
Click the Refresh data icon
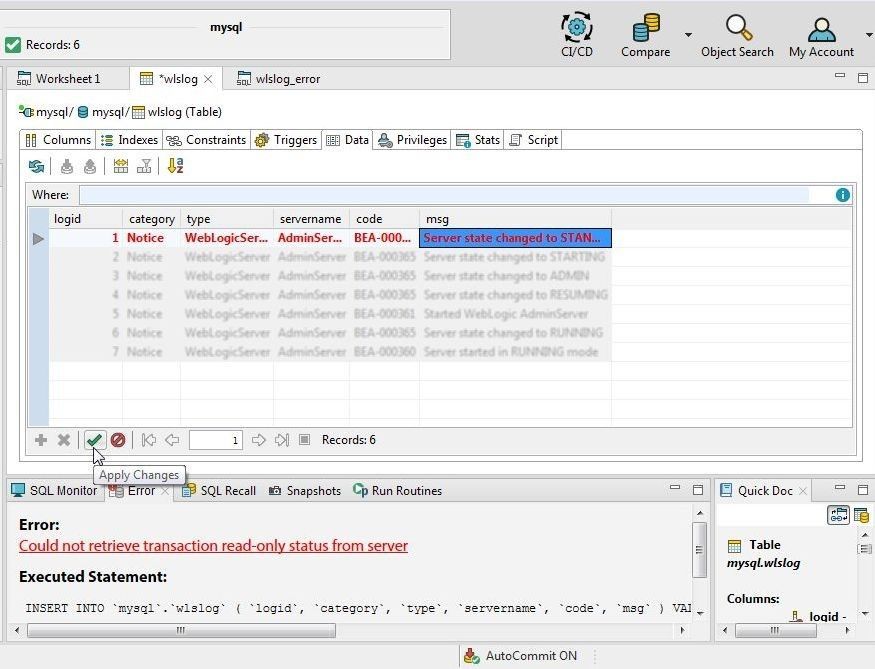37,166
